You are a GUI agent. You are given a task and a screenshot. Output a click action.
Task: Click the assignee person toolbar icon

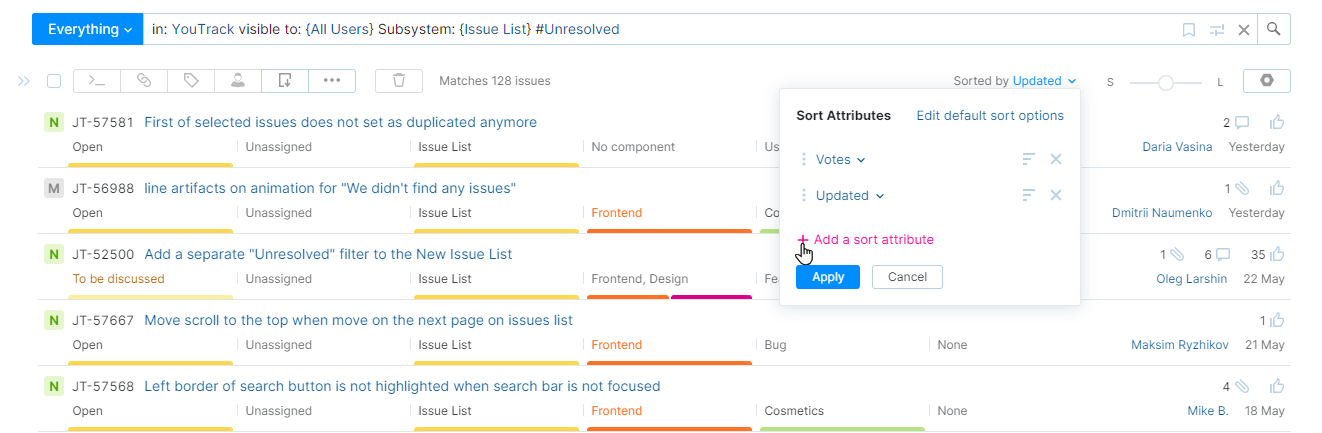point(238,81)
